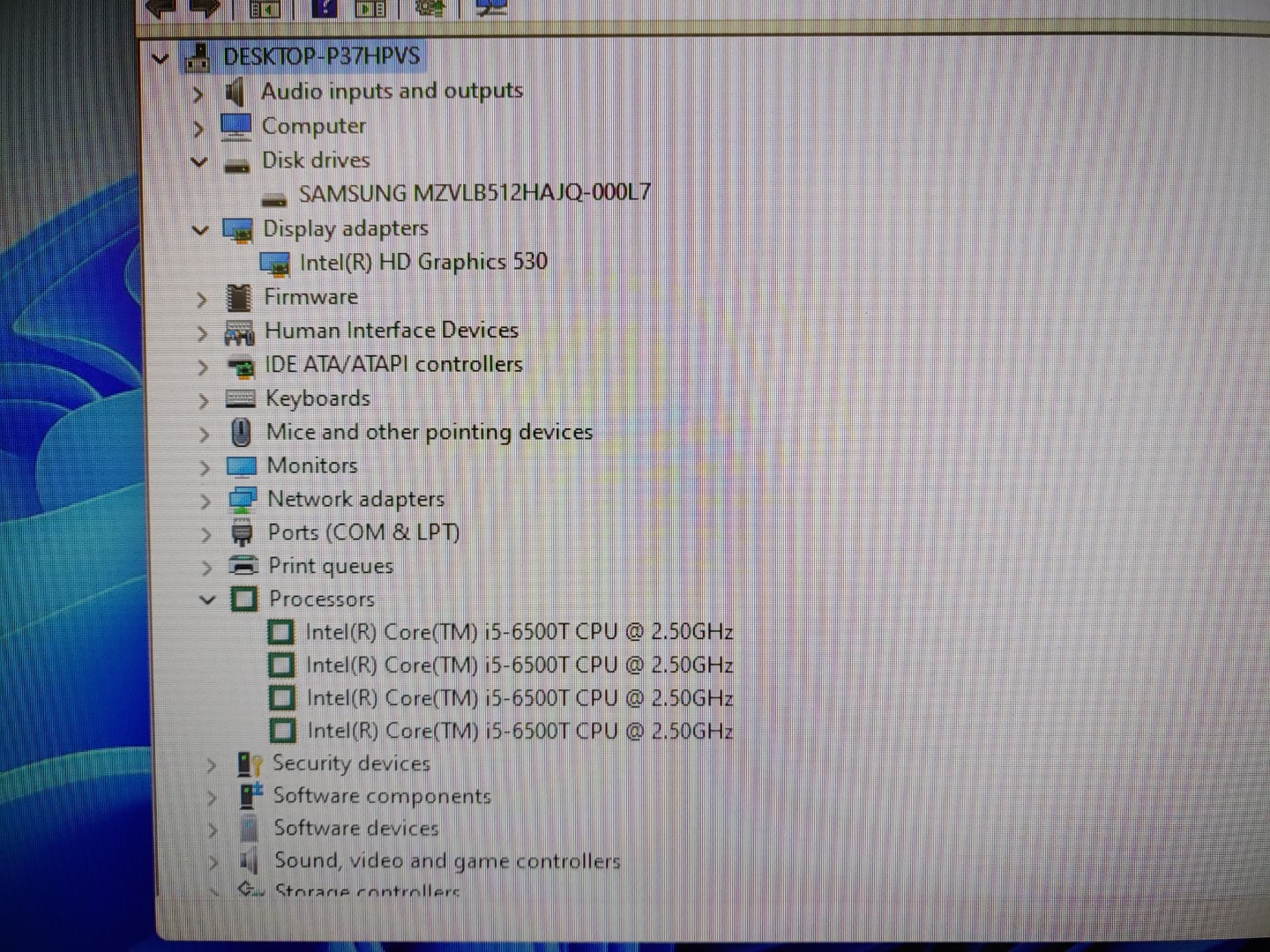Screen dimensions: 1270x952
Task: Click the IDE ATA/ATAPI controllers icon
Action: pos(240,367)
